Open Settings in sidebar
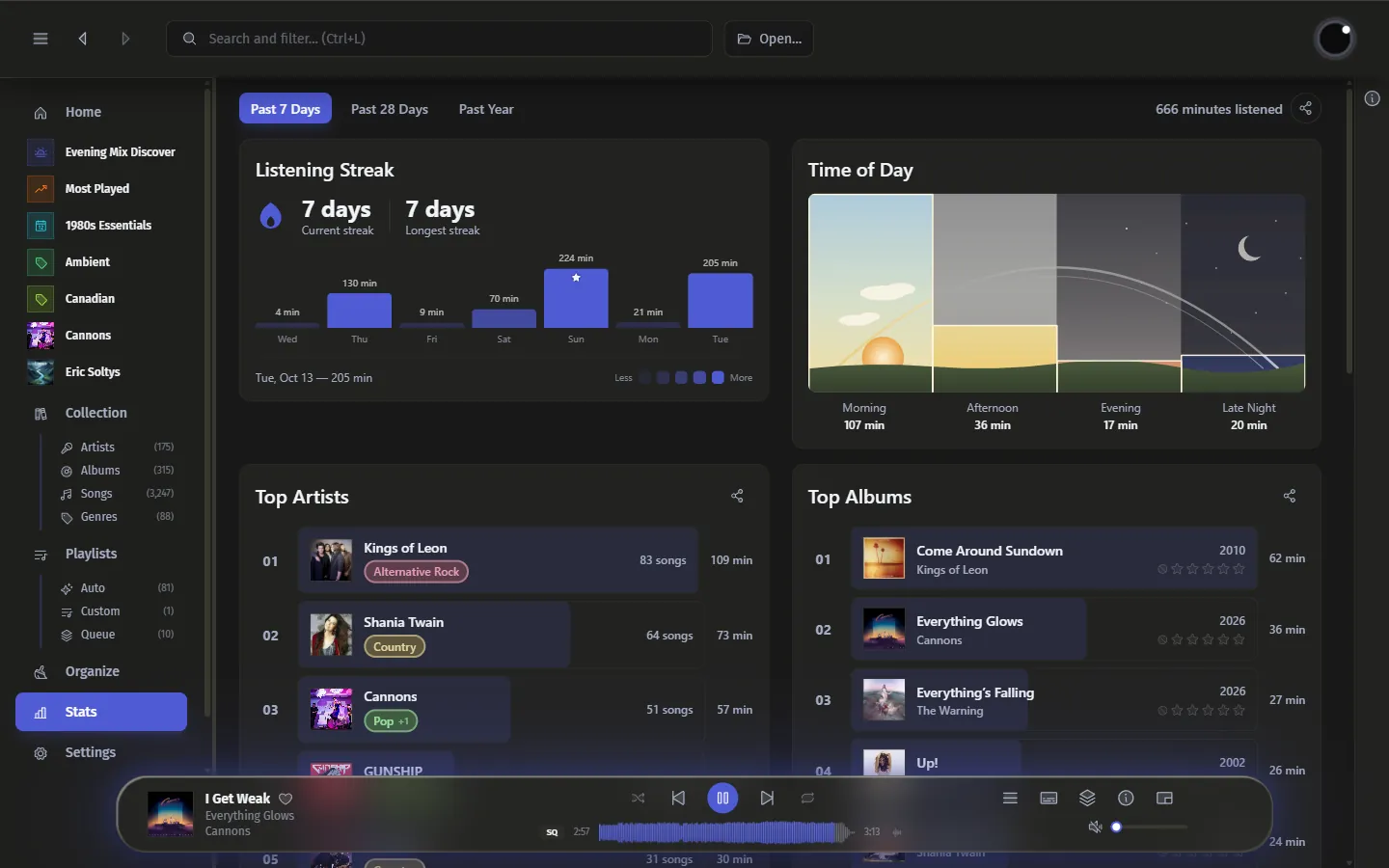The image size is (1389, 868). coord(101,752)
